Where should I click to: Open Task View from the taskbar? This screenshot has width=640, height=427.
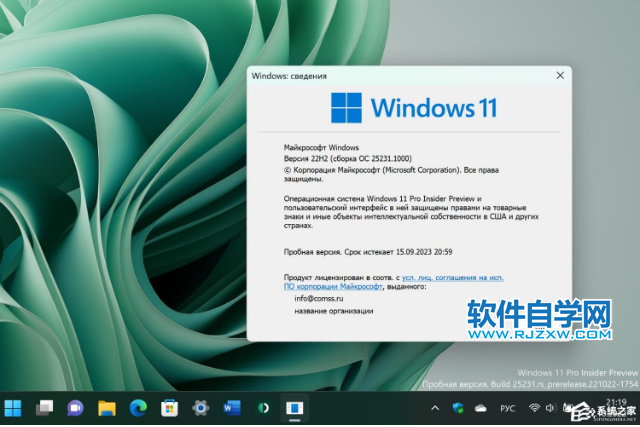[x=44, y=408]
